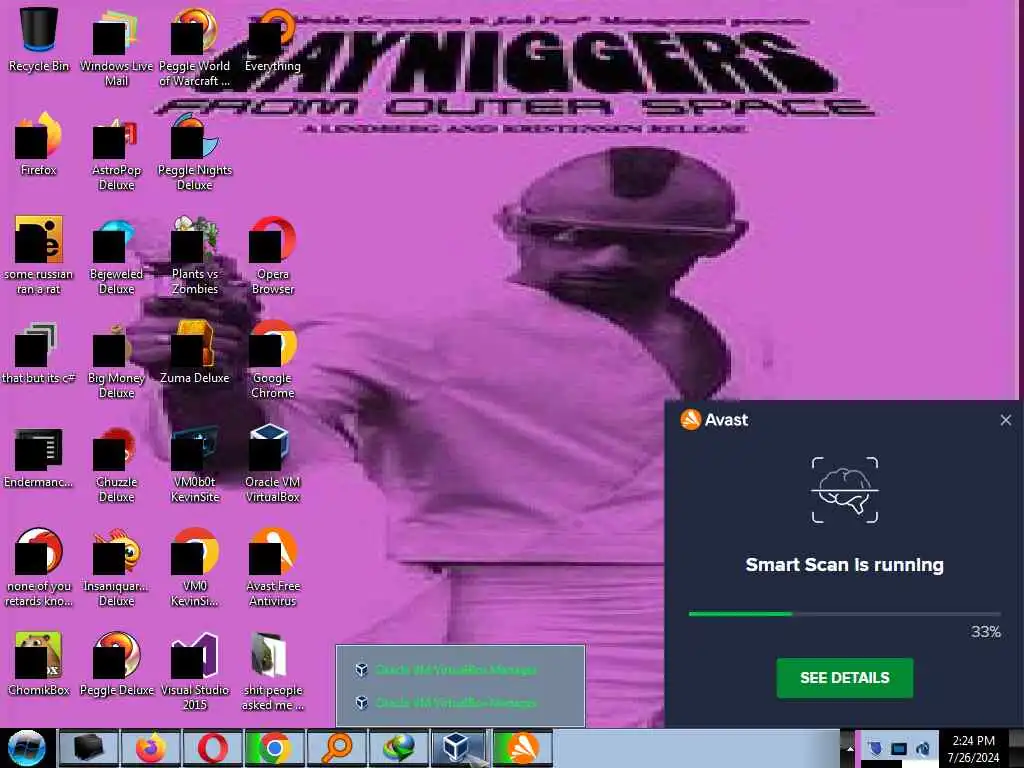Image resolution: width=1024 pixels, height=768 pixels.
Task: Click the brain scan graphic in Avast popup
Action: pos(844,490)
